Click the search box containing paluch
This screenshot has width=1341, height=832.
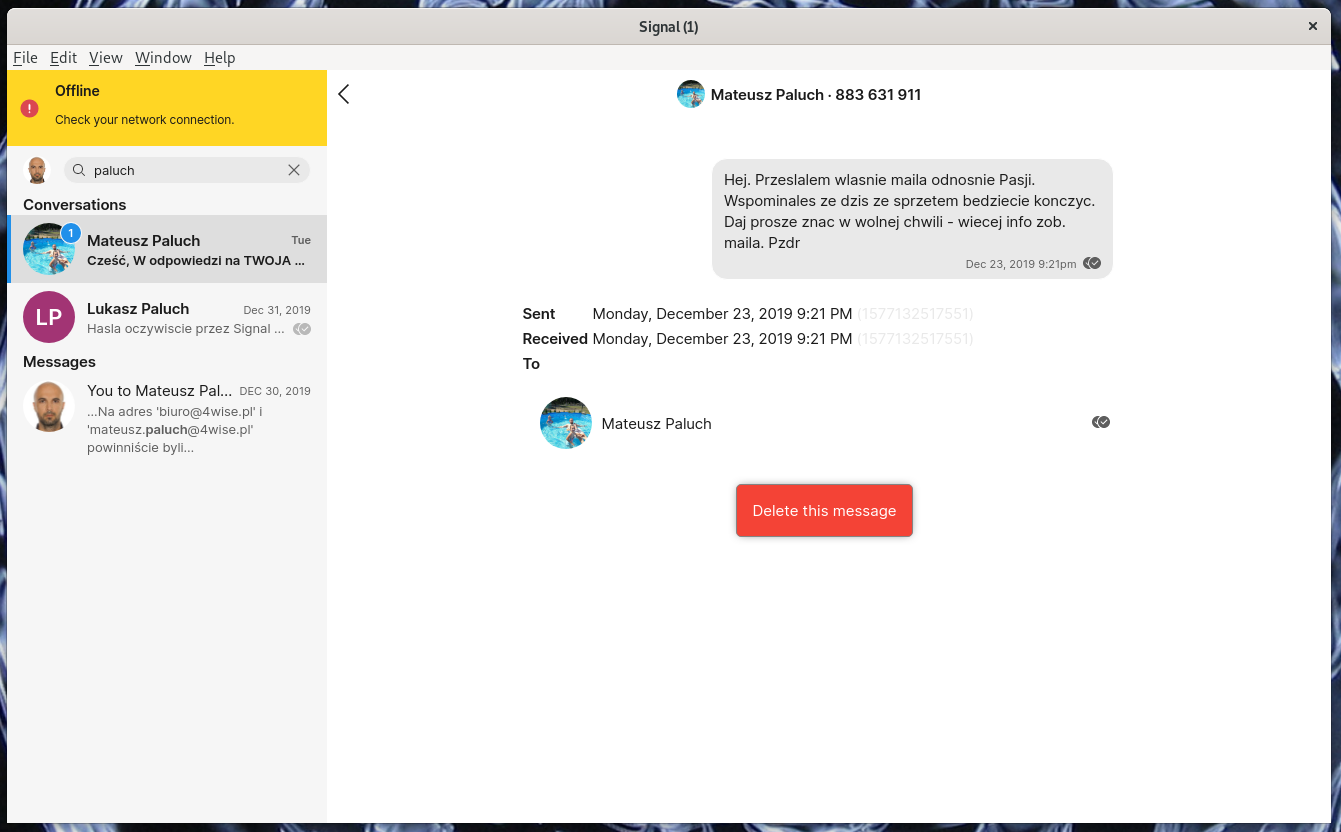pos(187,170)
